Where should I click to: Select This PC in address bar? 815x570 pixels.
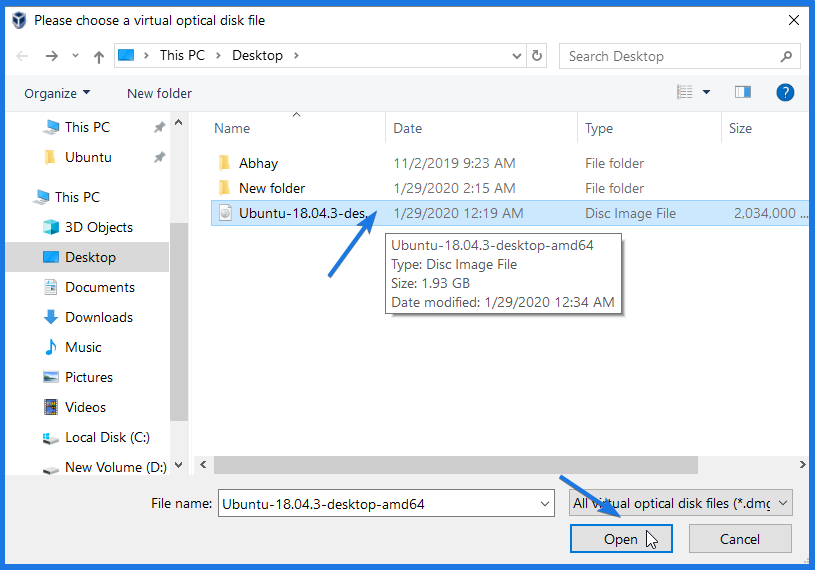click(x=182, y=55)
